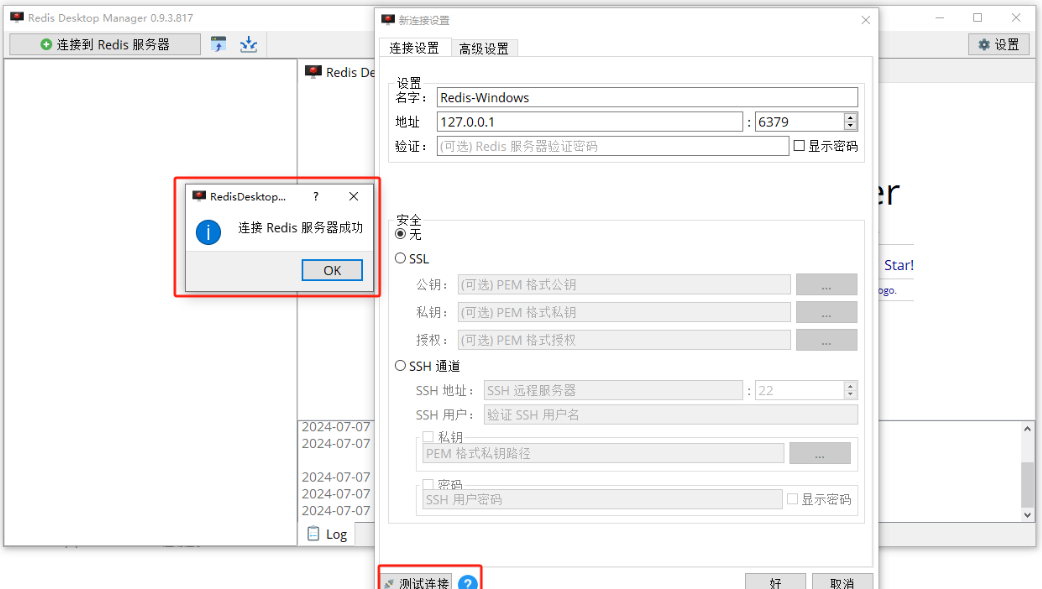
Task: Click the port field showing 6379
Action: tap(799, 122)
